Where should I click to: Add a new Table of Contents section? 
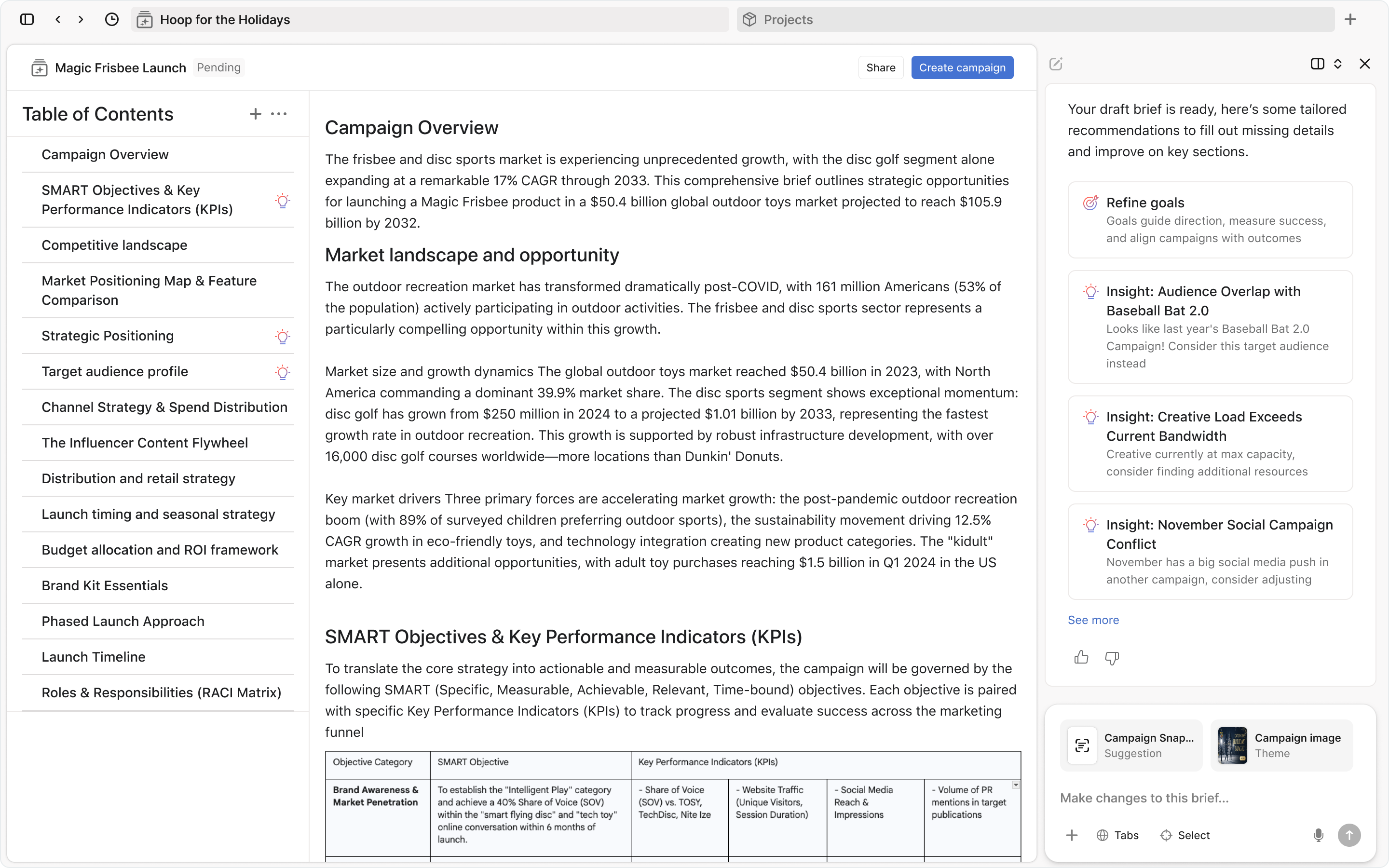256,114
